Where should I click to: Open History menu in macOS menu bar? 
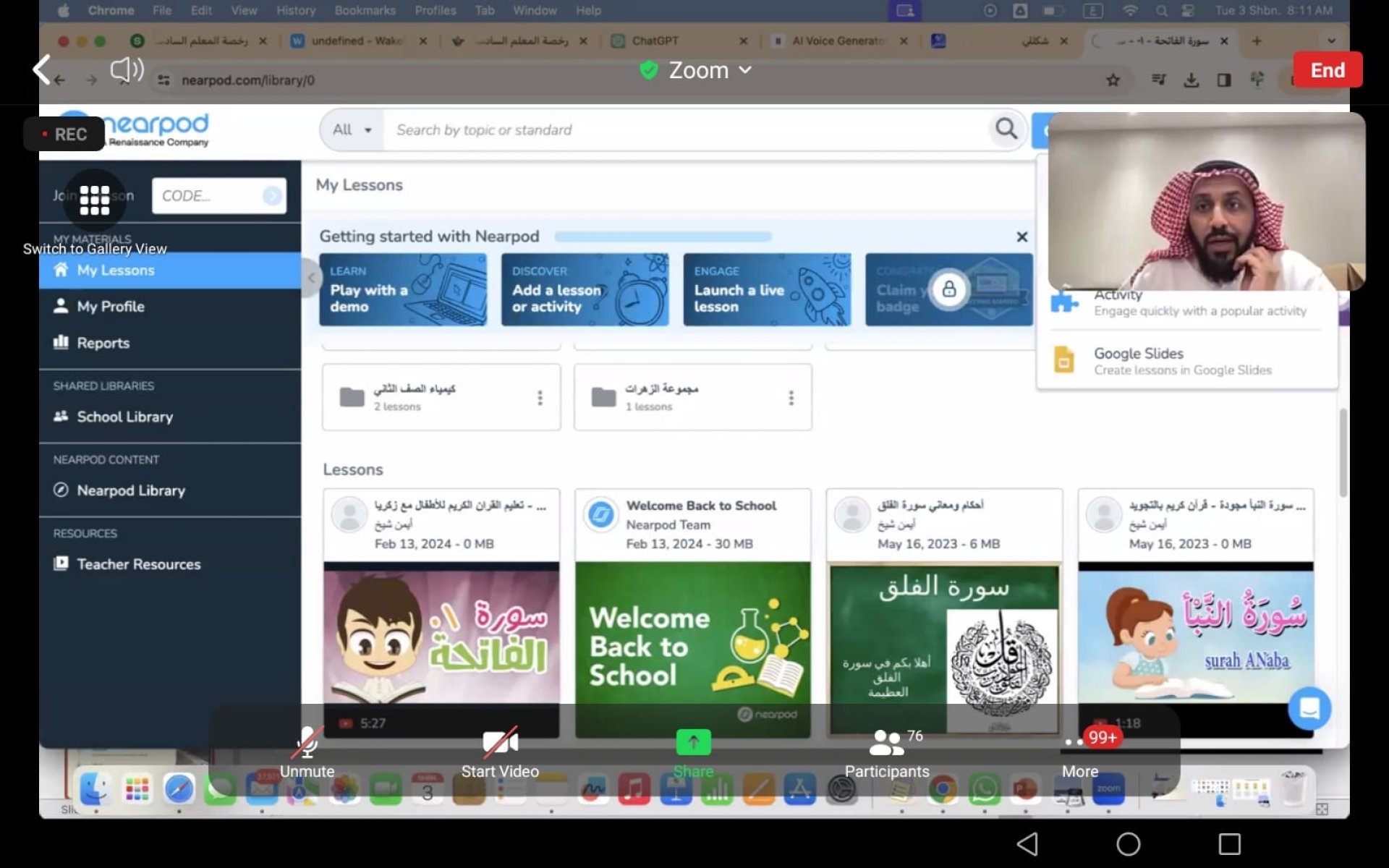point(296,11)
